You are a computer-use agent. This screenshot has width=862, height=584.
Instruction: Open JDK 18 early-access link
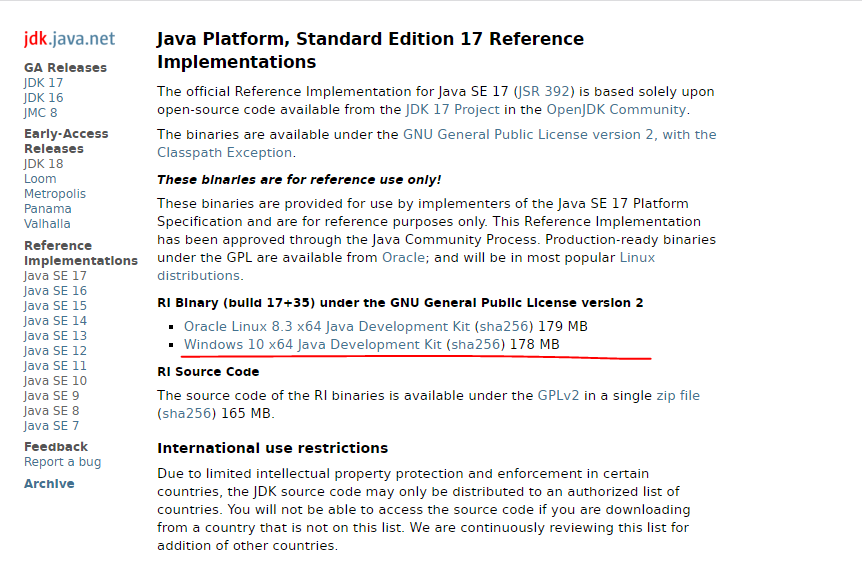(43, 164)
